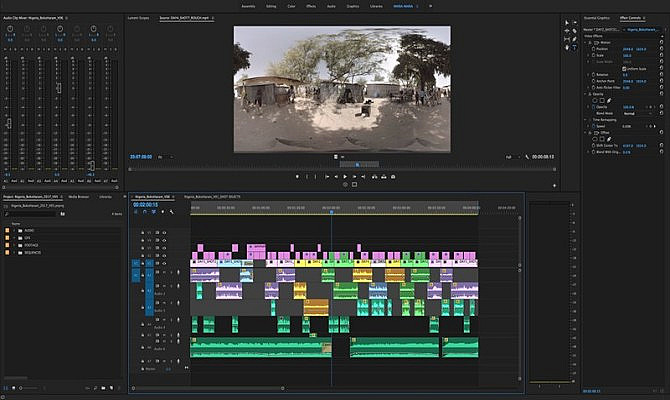Toggle Uniform Scale checkbox
The image size is (670, 400).
tap(624, 68)
